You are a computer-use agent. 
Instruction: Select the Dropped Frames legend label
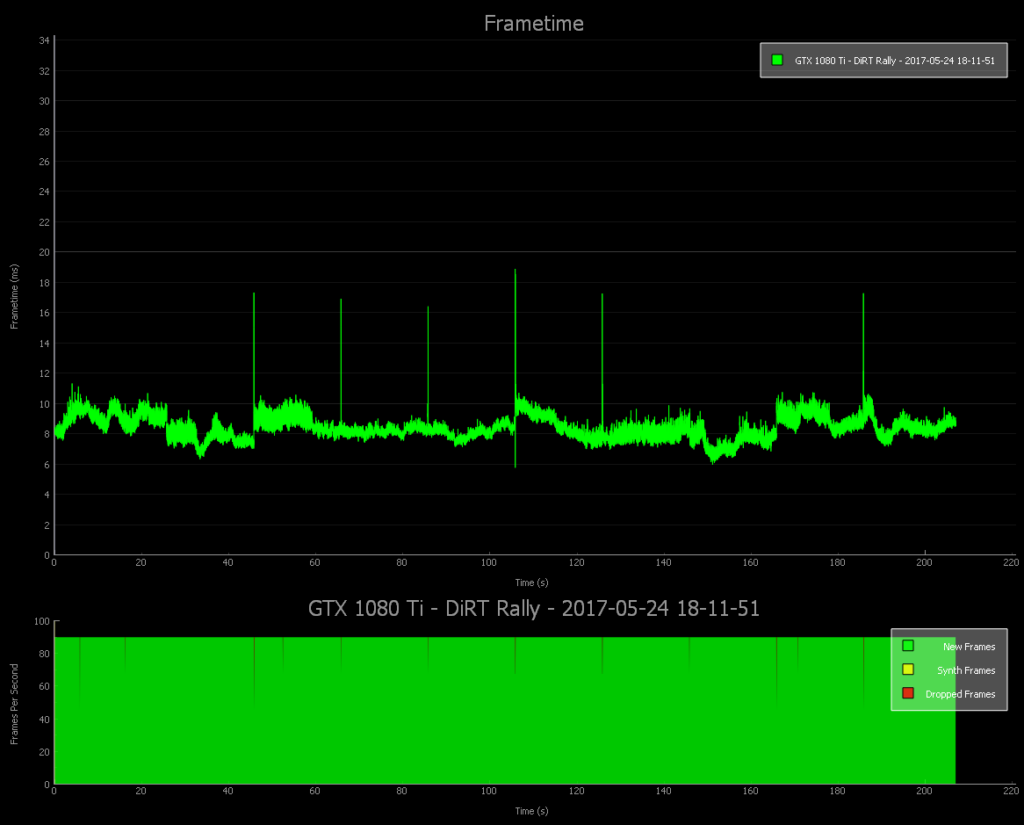tap(960, 694)
